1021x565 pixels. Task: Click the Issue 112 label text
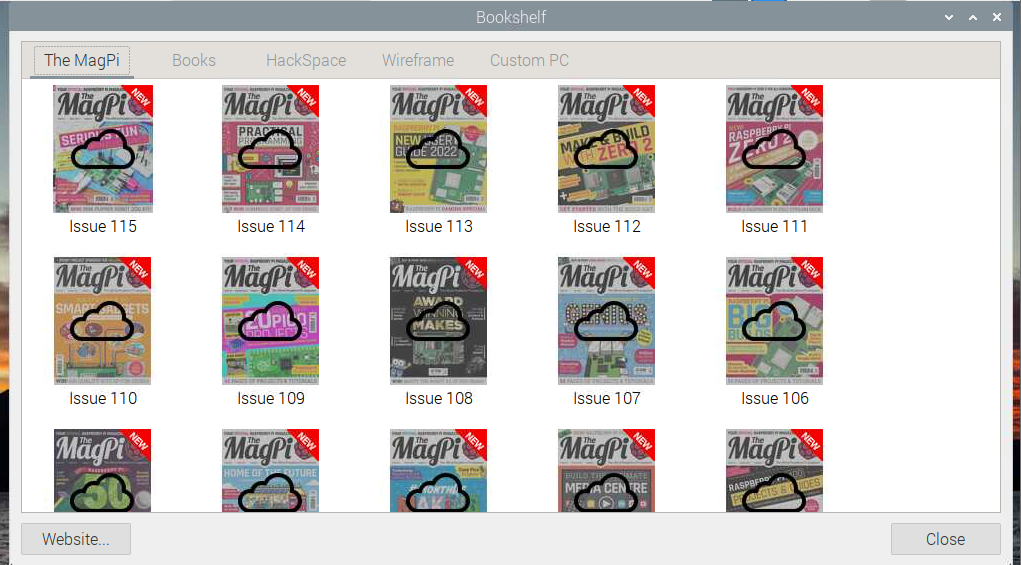(x=607, y=227)
